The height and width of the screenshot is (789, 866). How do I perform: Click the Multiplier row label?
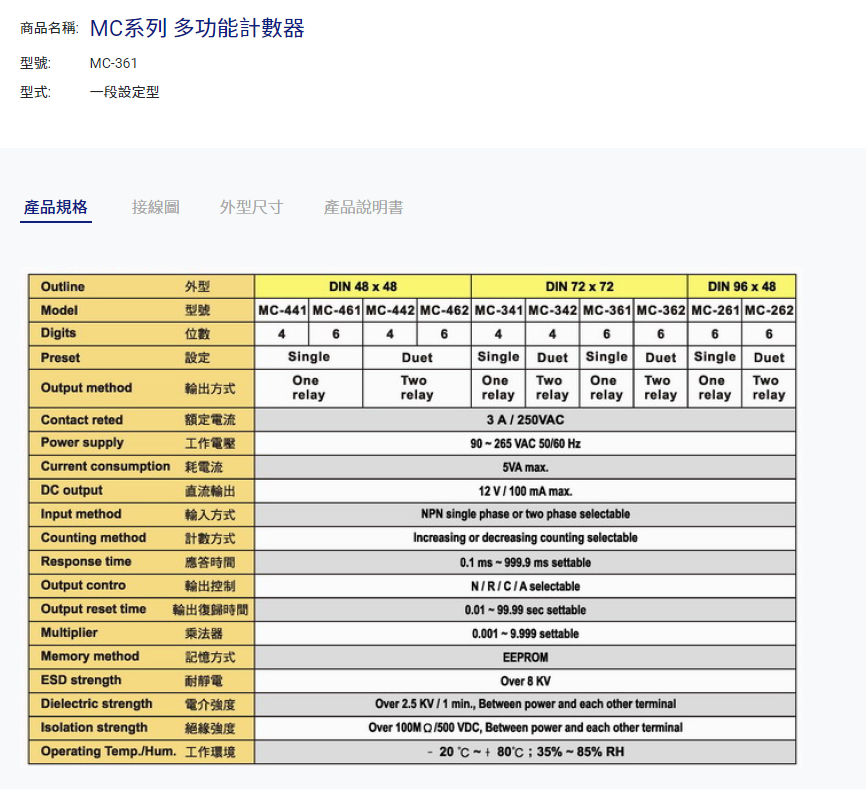pos(69,633)
